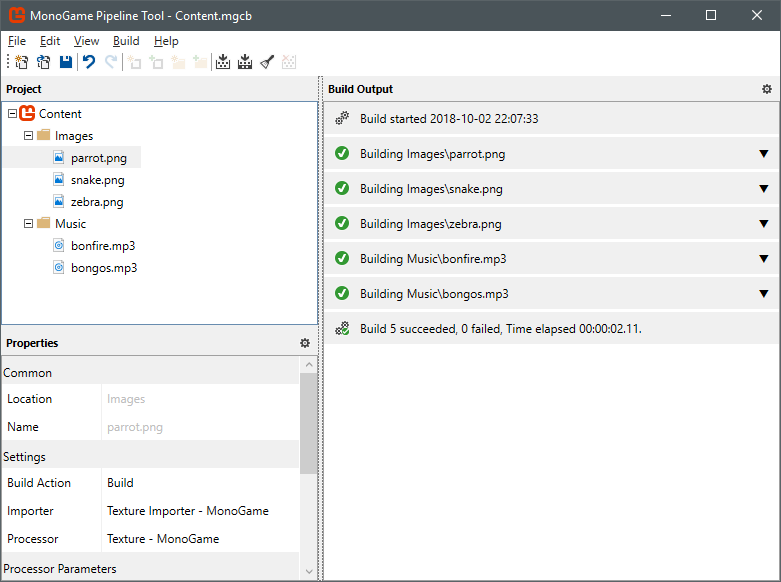Viewport: 781px width, 582px height.
Task: Maximize the Pipeline Tool window
Action: [711, 15]
